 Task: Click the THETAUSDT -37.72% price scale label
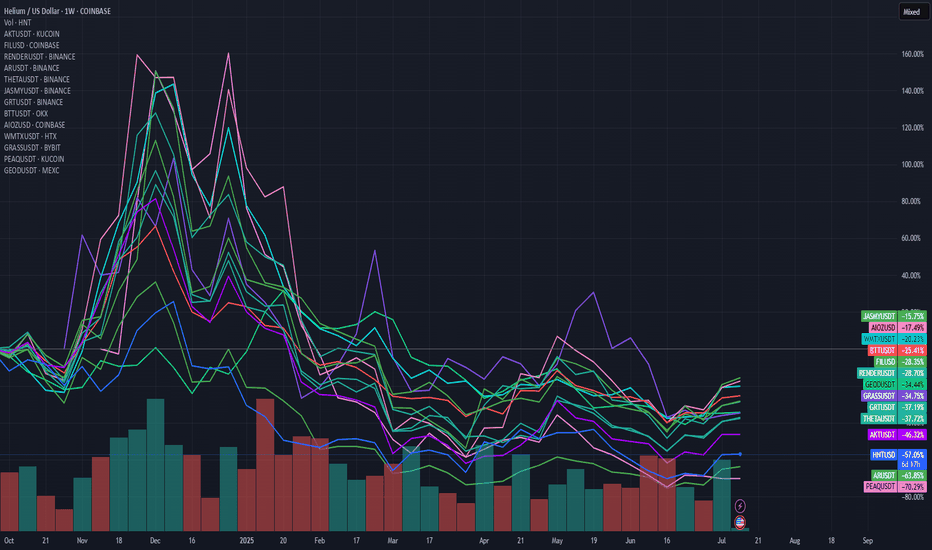(x=893, y=419)
